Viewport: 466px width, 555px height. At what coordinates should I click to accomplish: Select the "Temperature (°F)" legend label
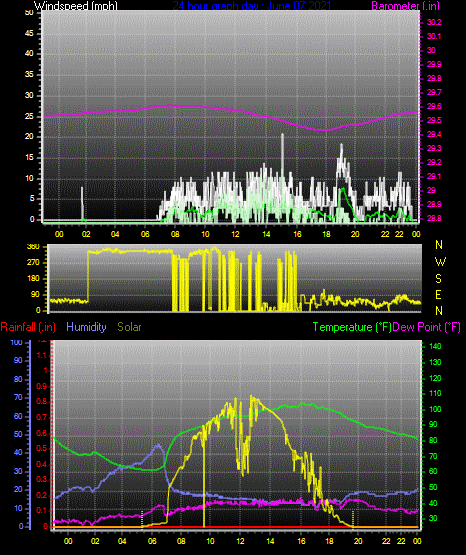[x=352, y=327]
